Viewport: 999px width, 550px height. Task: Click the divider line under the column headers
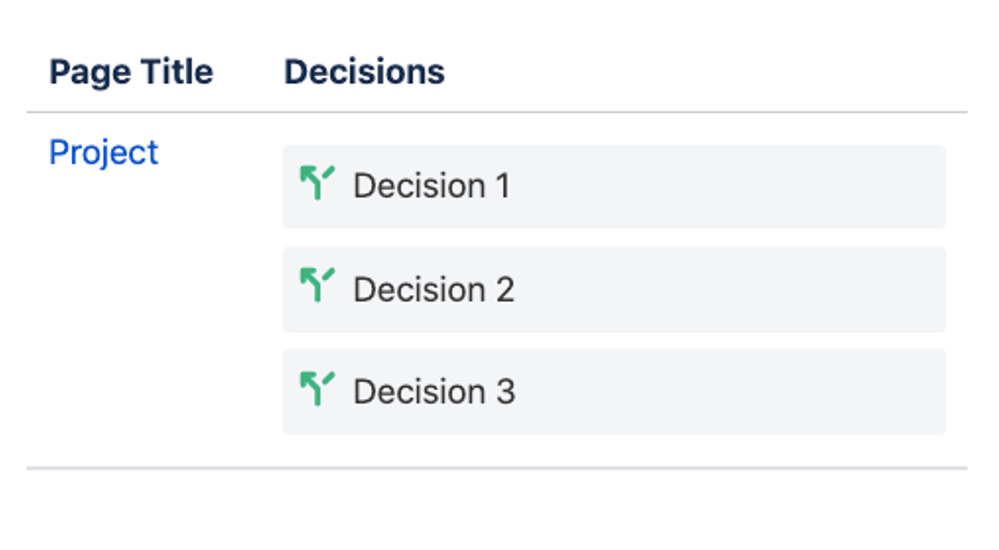(x=497, y=112)
